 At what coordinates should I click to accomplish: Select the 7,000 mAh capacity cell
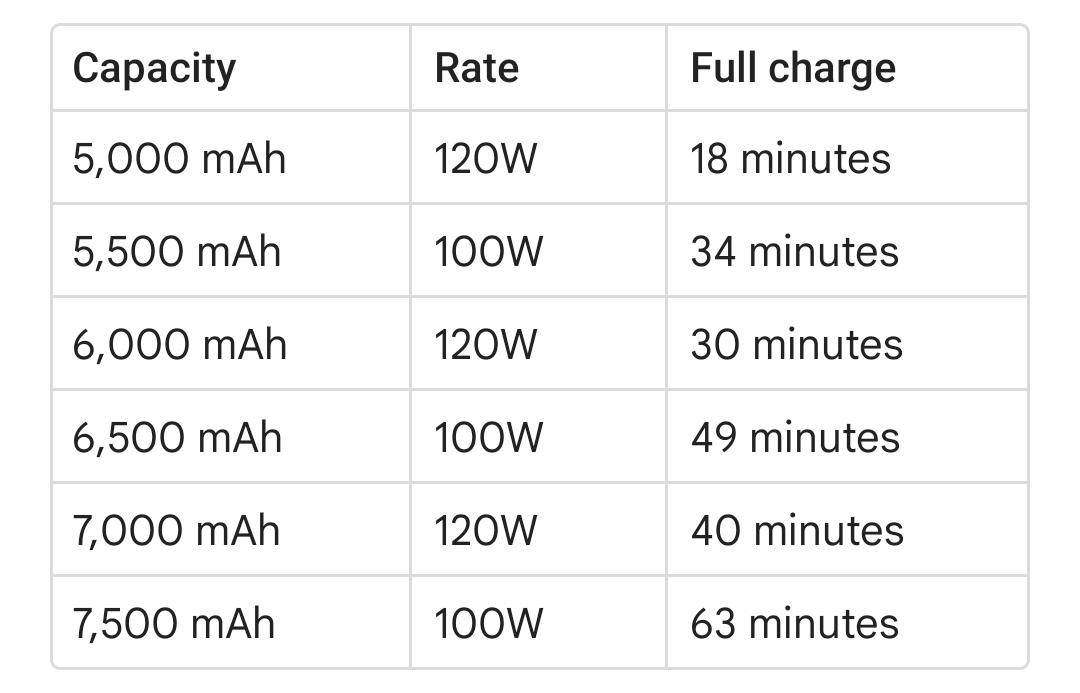(176, 530)
